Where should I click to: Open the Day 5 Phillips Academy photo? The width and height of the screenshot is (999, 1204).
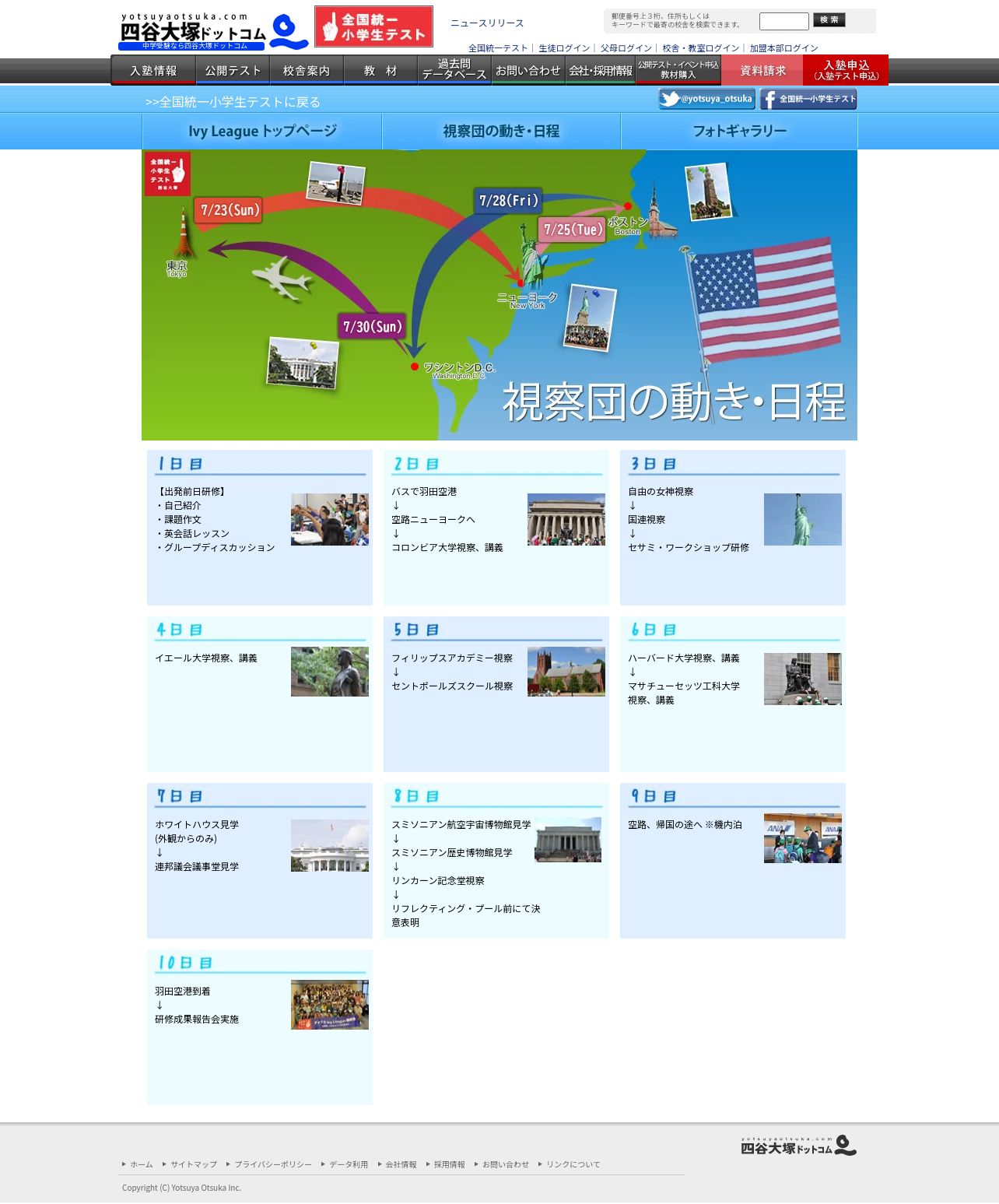(x=566, y=672)
